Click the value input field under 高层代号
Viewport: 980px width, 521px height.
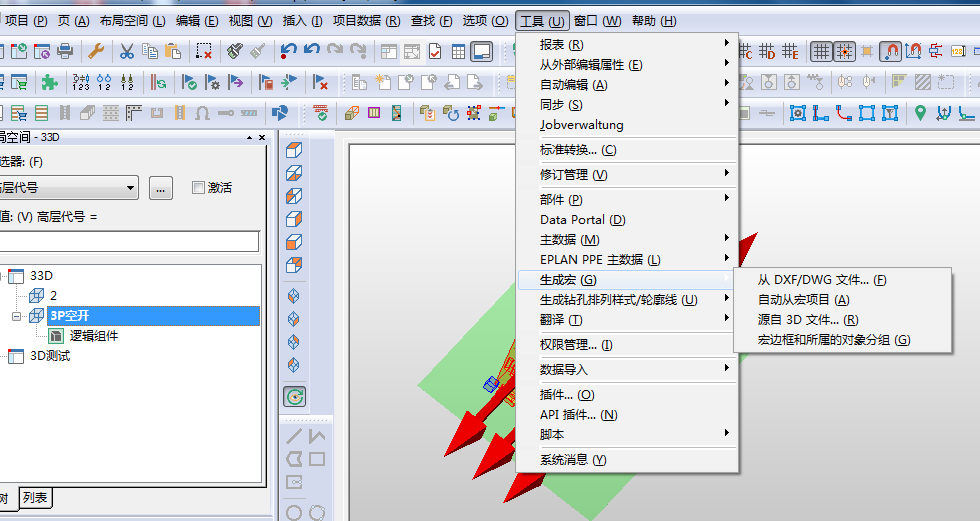128,241
